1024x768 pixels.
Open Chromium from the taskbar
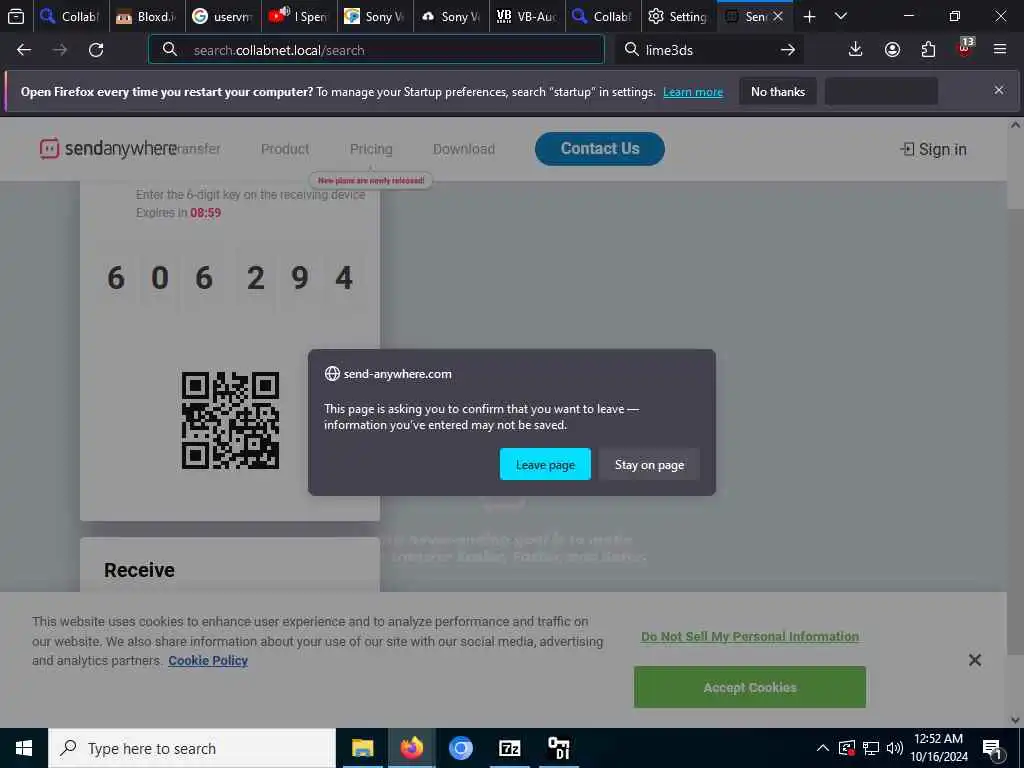pos(460,748)
